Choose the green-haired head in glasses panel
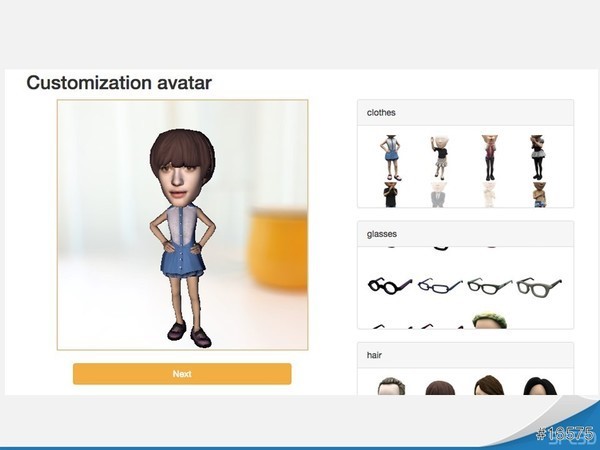This screenshot has height=450, width=600. 489,321
